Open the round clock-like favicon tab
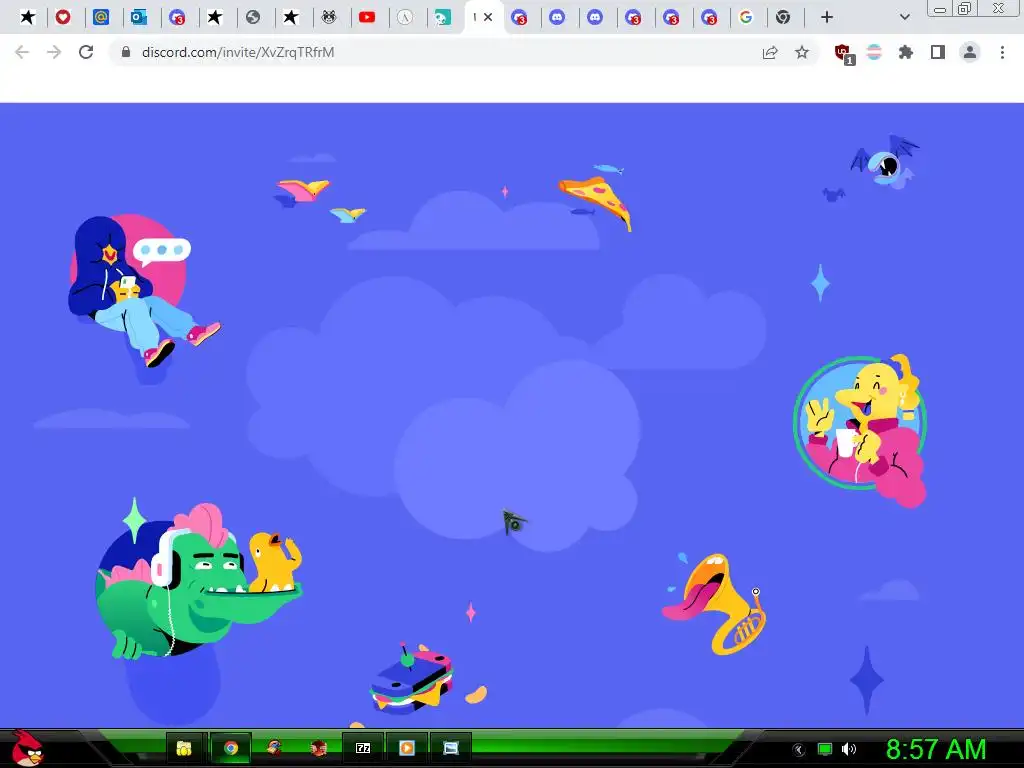This screenshot has width=1024, height=768. click(x=405, y=17)
